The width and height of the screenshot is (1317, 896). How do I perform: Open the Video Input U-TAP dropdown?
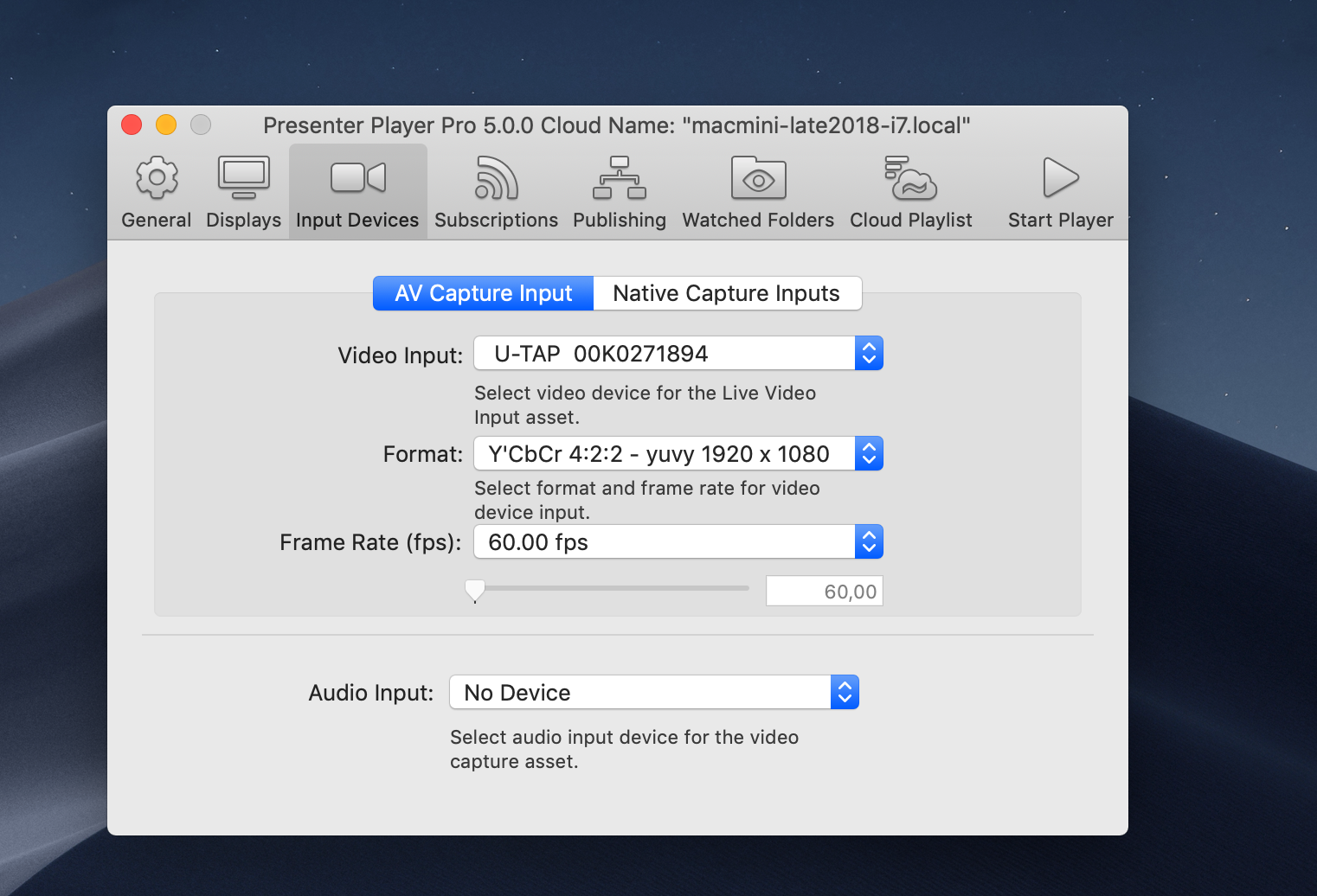[x=678, y=353]
